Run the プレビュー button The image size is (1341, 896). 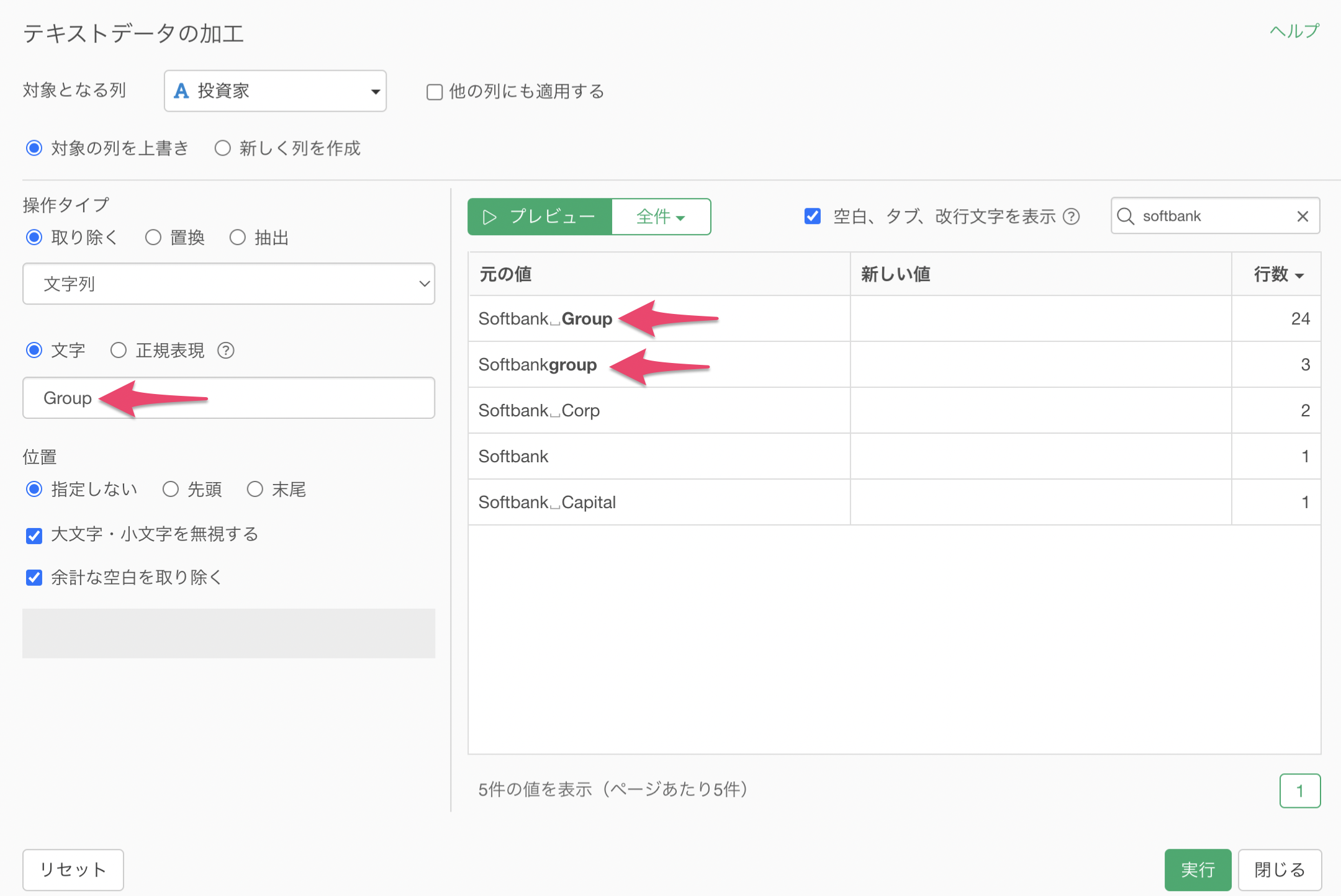(x=540, y=217)
